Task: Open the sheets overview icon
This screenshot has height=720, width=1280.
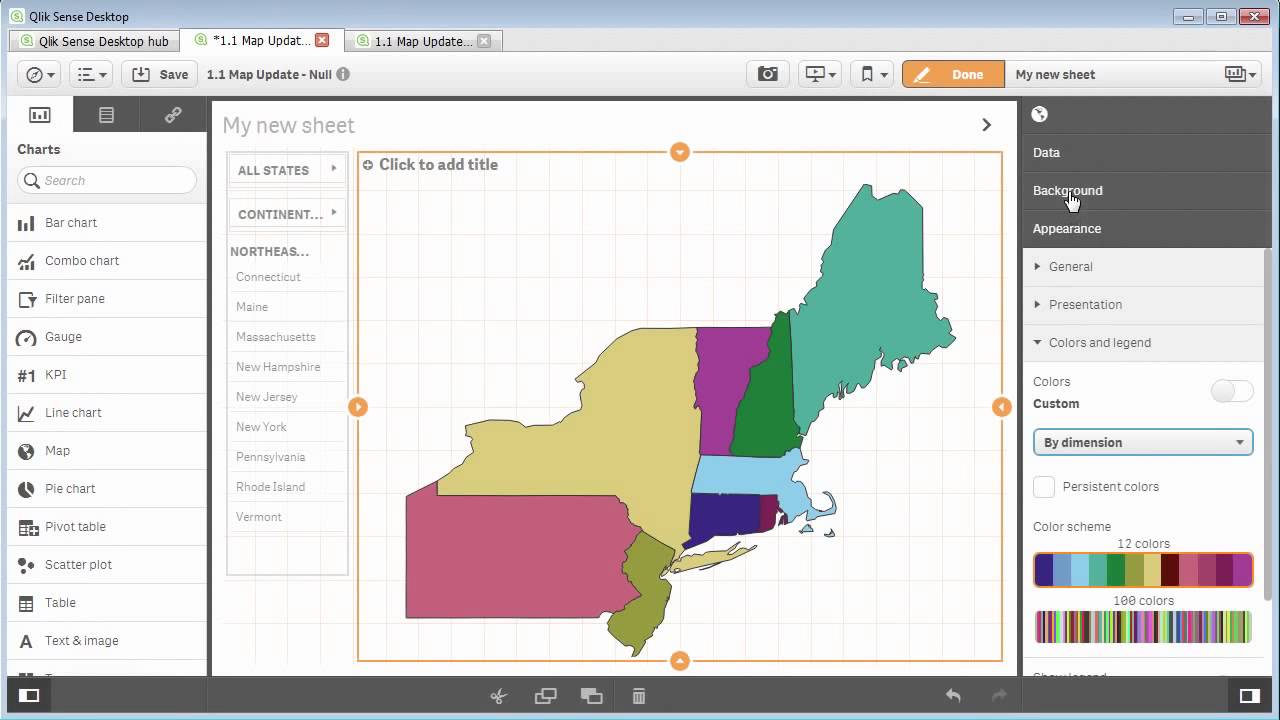Action: click(x=1240, y=74)
